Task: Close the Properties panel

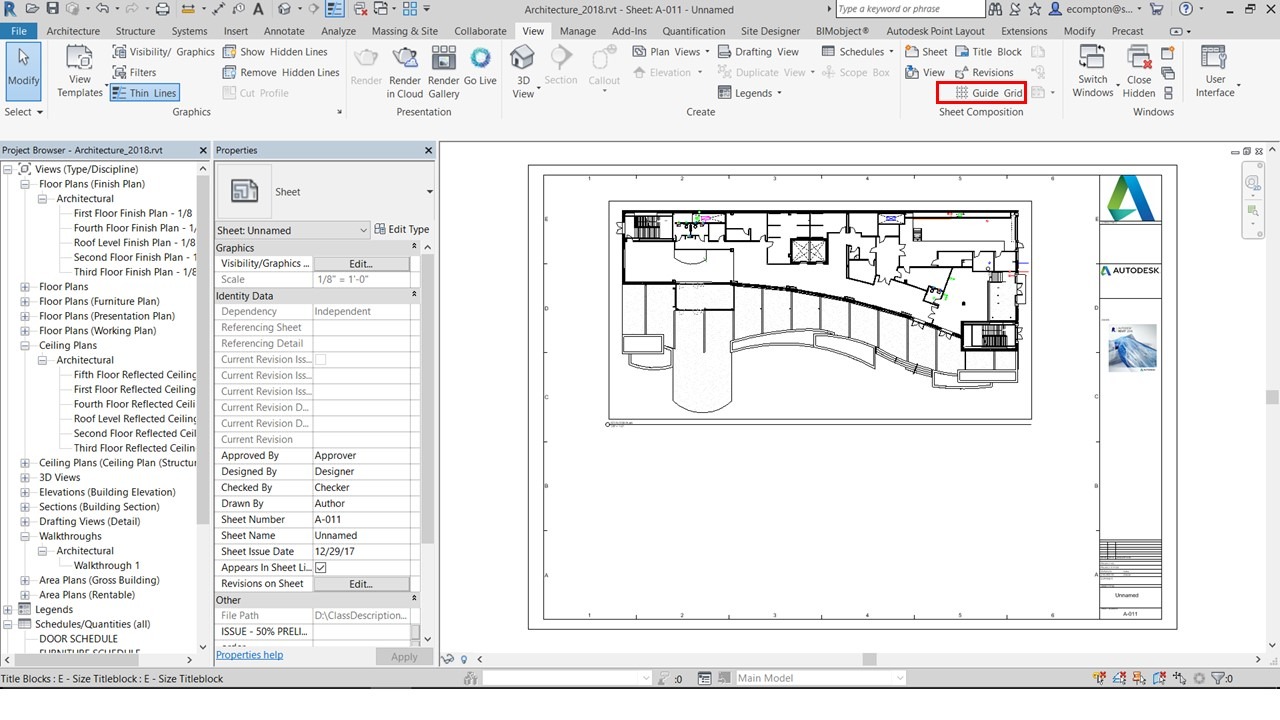Action: point(428,151)
